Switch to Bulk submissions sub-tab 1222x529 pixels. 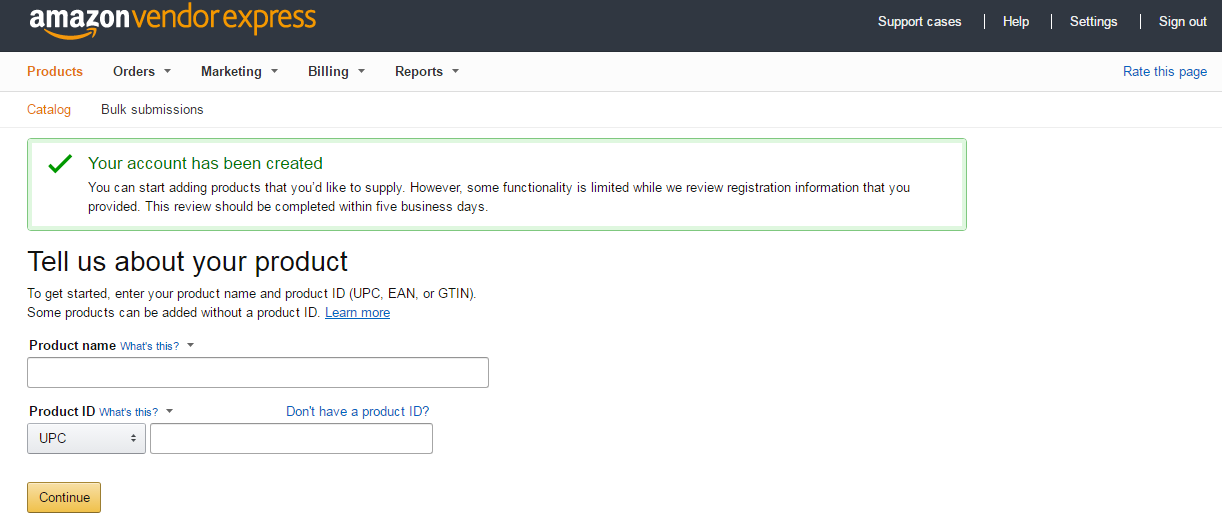[x=152, y=109]
